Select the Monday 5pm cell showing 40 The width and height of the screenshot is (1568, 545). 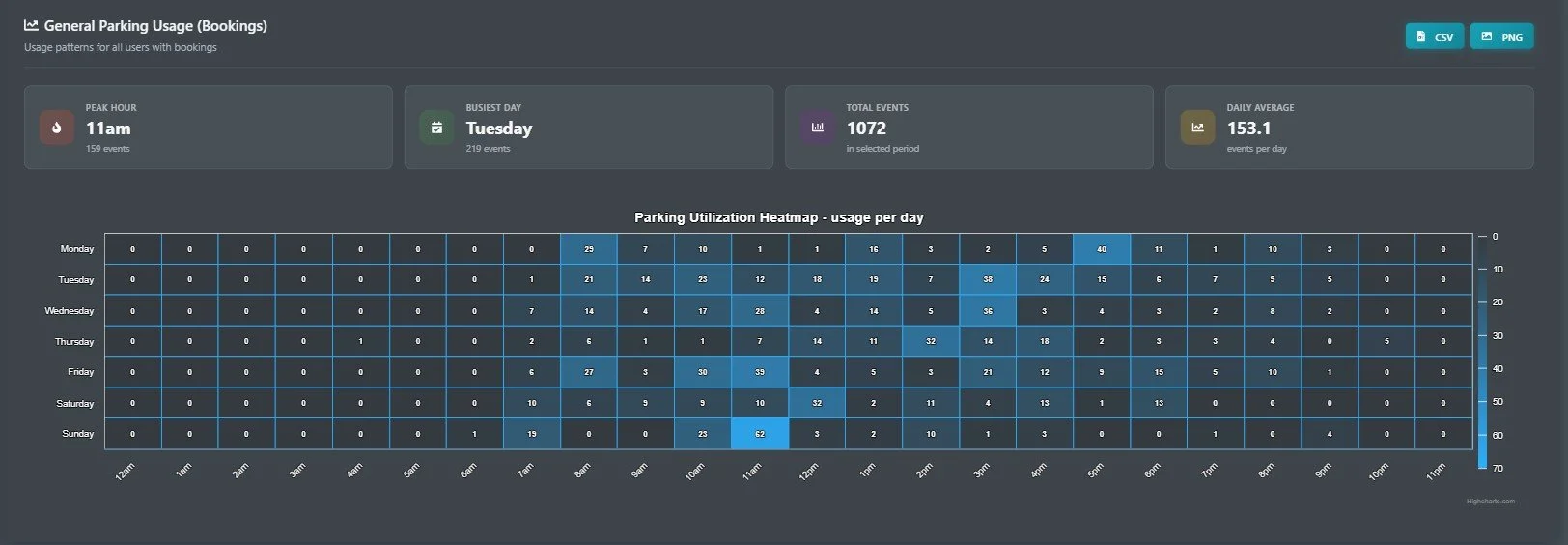click(x=1102, y=249)
